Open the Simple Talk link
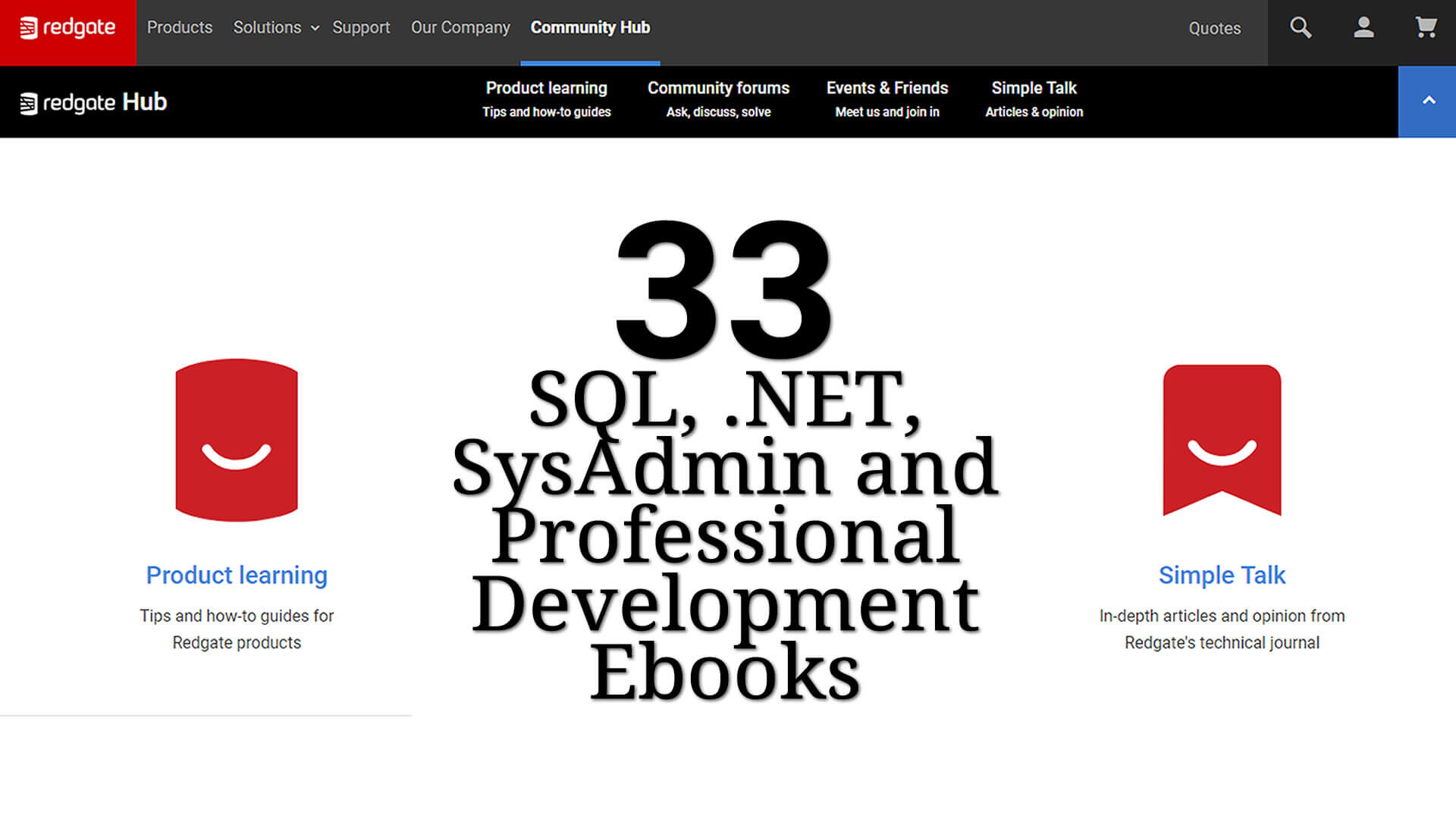The image size is (1456, 819). point(1222,575)
